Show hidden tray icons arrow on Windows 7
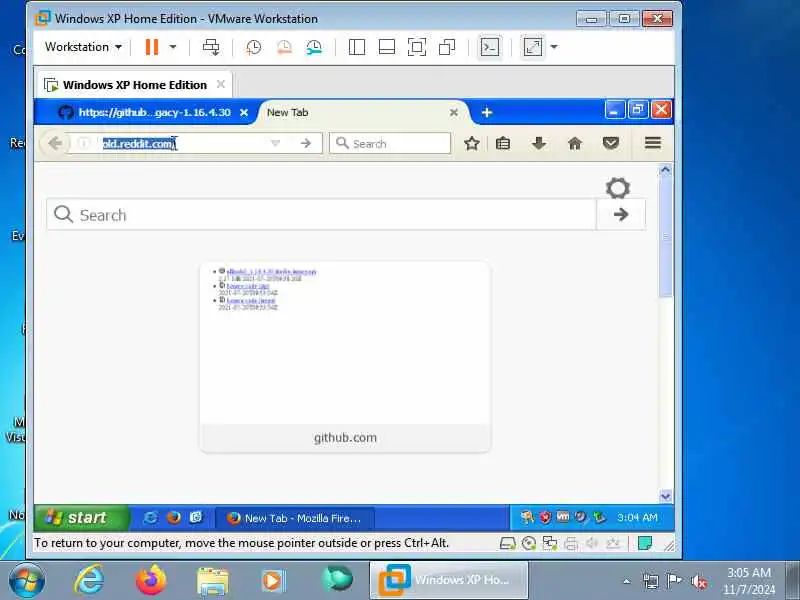 (627, 581)
